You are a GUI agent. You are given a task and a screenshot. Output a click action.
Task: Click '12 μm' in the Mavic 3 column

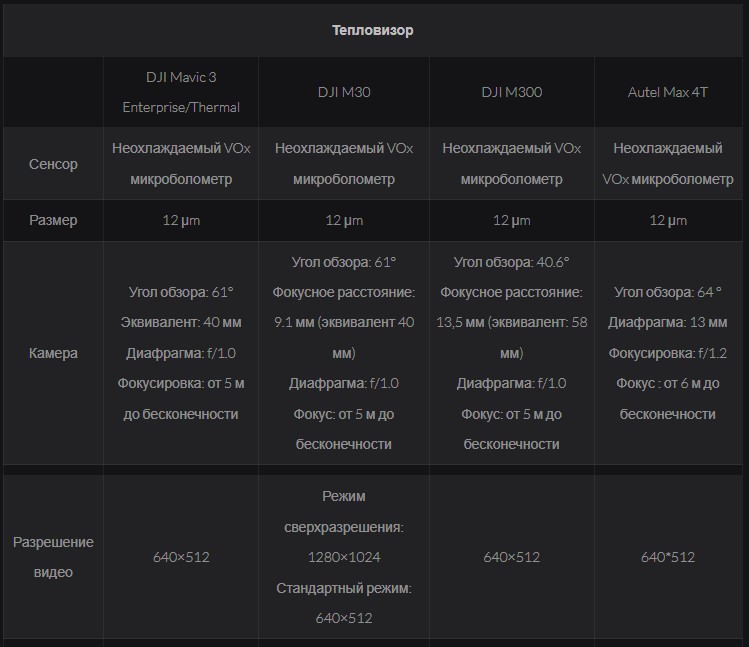click(181, 220)
